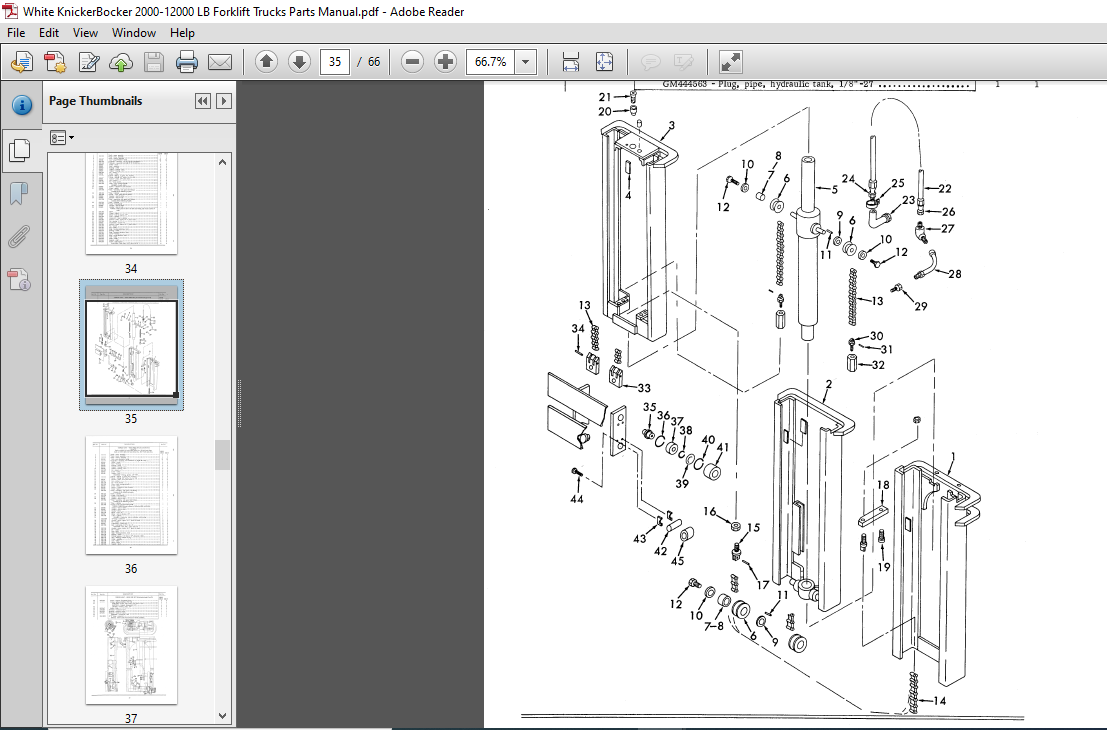The width and height of the screenshot is (1107, 730).
Task: Go to previous page with up arrow
Action: click(x=266, y=62)
